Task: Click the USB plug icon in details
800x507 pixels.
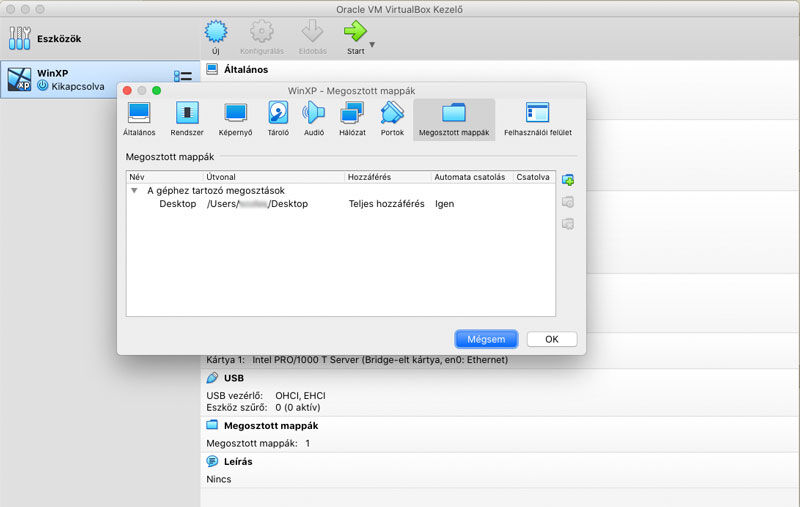Action: (212, 378)
